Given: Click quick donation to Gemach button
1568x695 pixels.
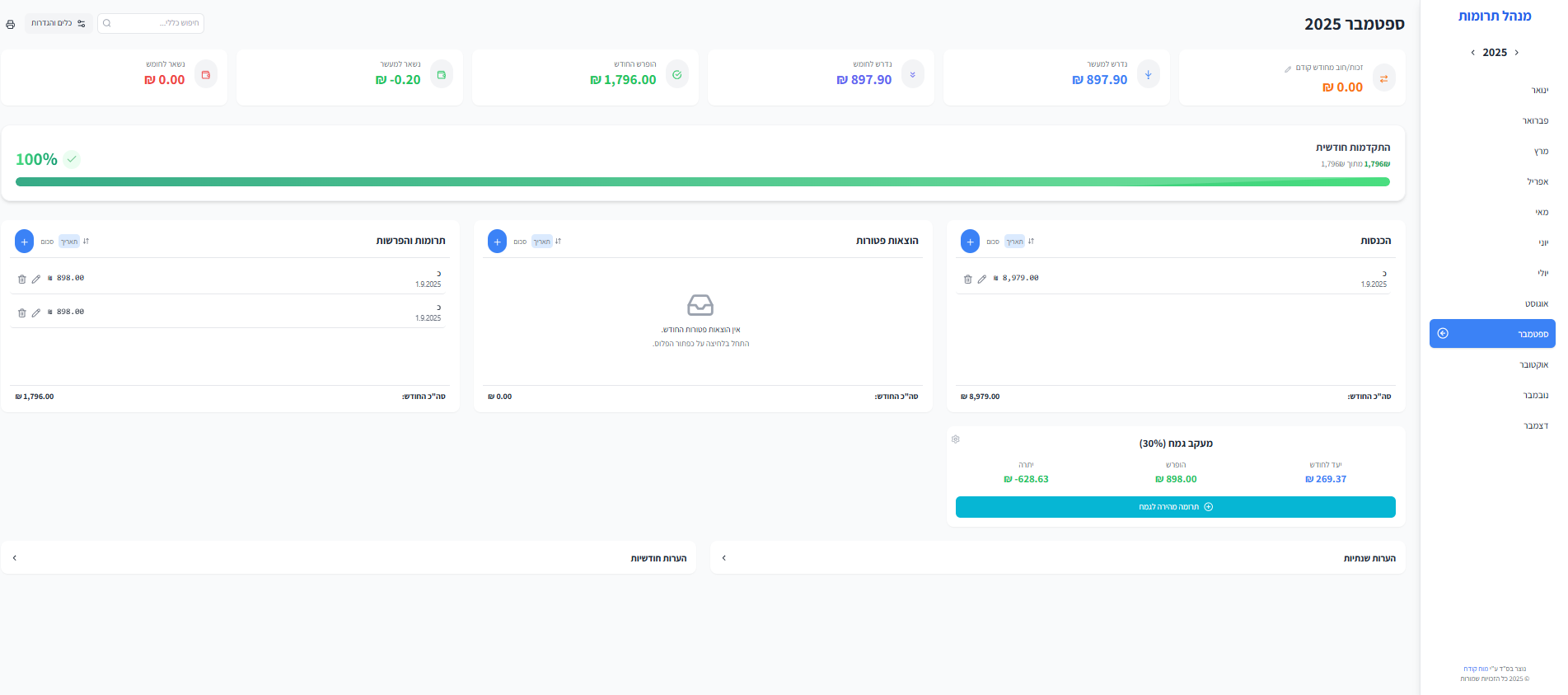Looking at the screenshot, I should pos(1175,507).
